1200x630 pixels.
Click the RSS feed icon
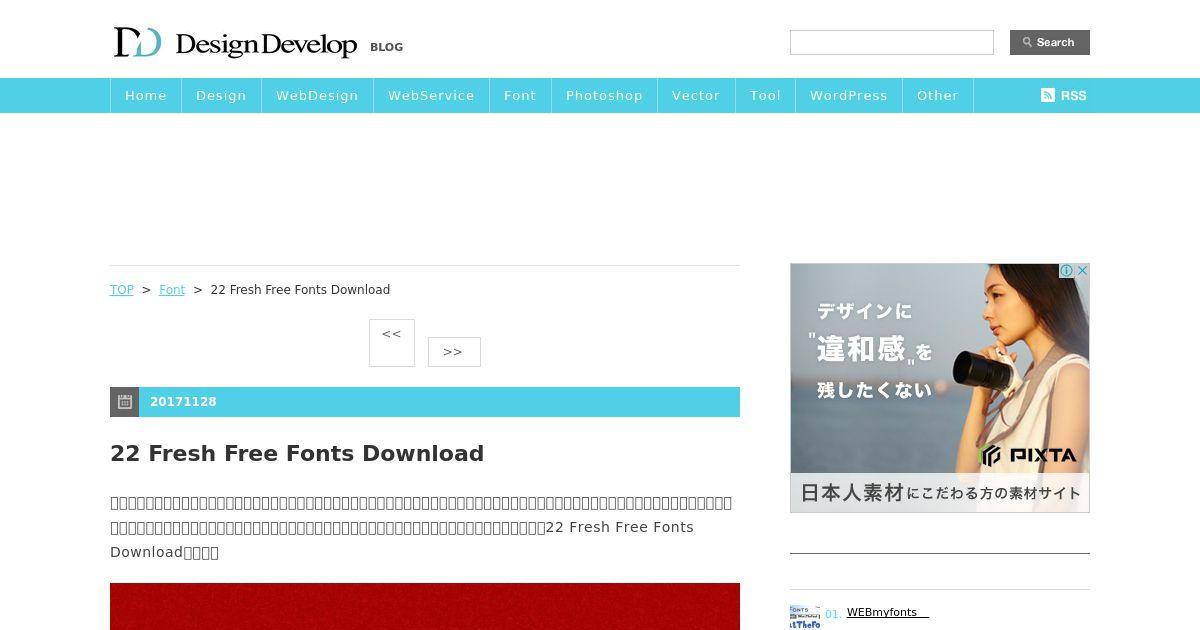point(1047,95)
